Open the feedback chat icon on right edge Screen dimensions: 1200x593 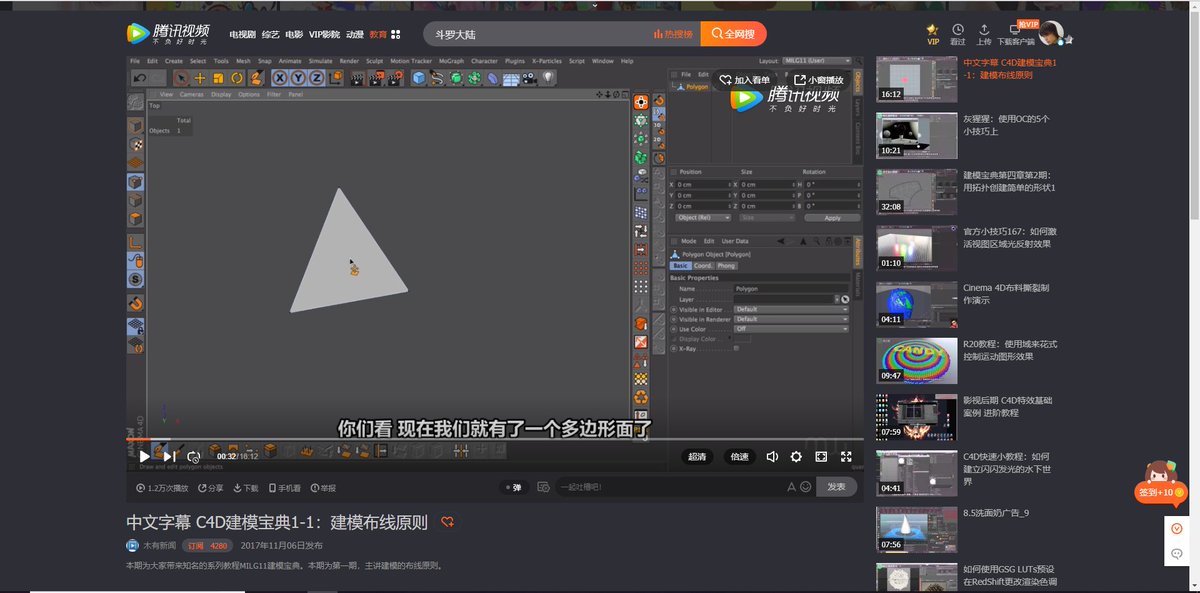click(1177, 553)
